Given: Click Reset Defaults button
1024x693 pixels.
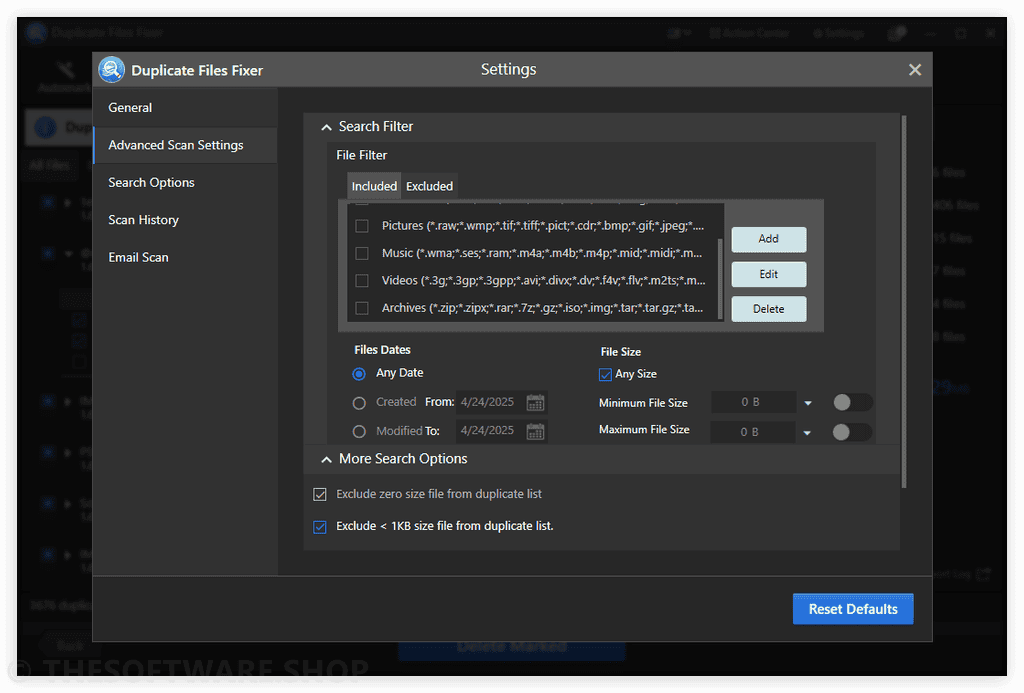Looking at the screenshot, I should [853, 609].
